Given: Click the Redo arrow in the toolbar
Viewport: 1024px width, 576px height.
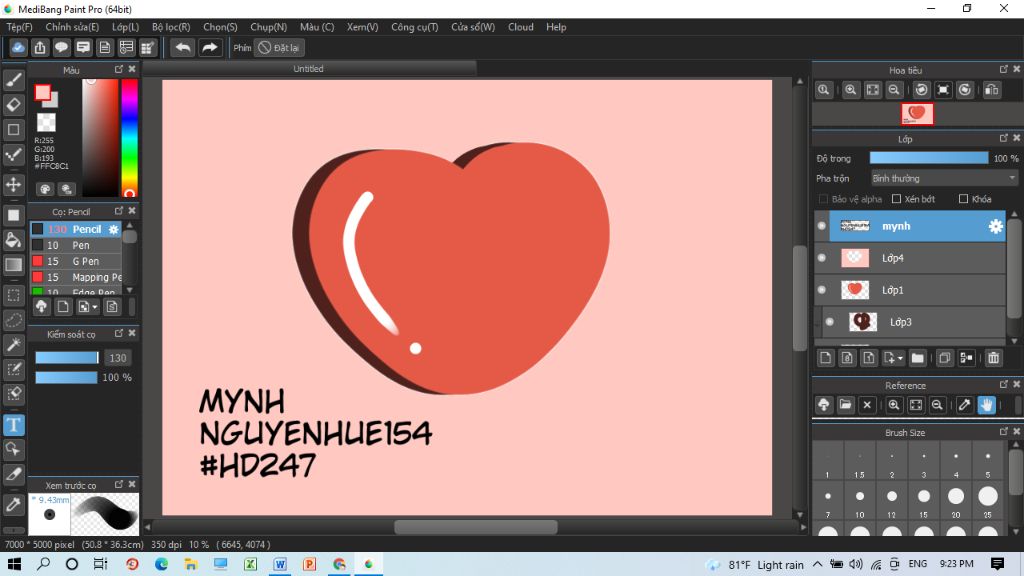Looking at the screenshot, I should (x=210, y=48).
